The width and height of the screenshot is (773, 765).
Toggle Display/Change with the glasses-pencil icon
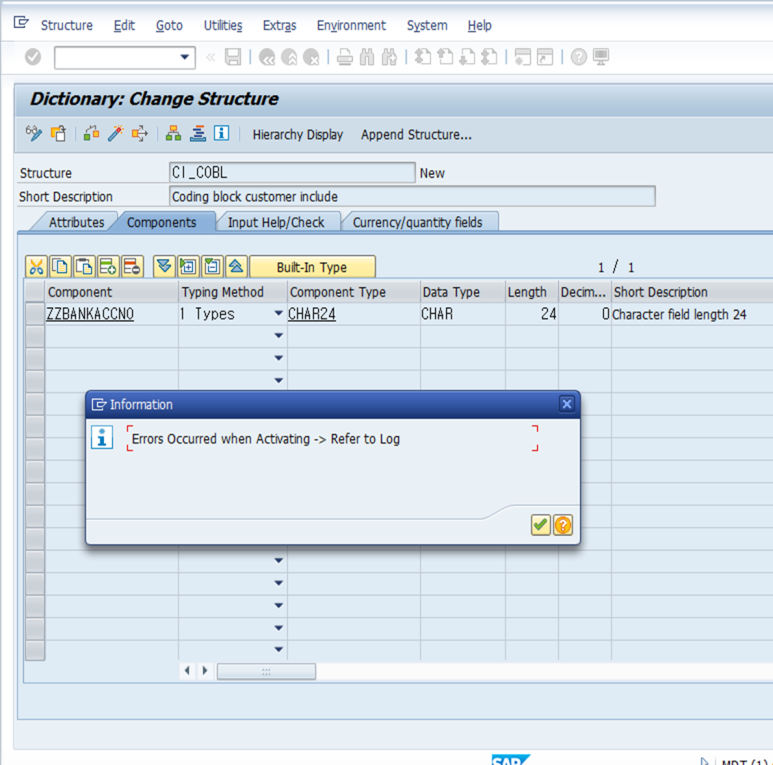(34, 134)
